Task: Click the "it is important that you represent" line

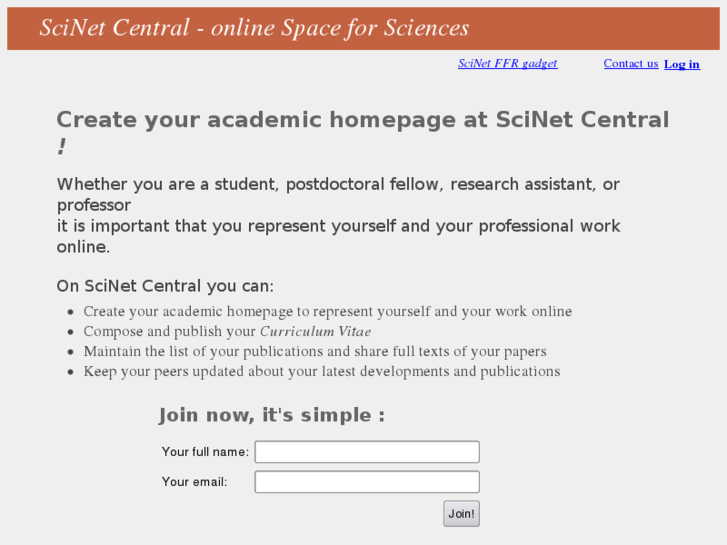Action: click(x=338, y=227)
